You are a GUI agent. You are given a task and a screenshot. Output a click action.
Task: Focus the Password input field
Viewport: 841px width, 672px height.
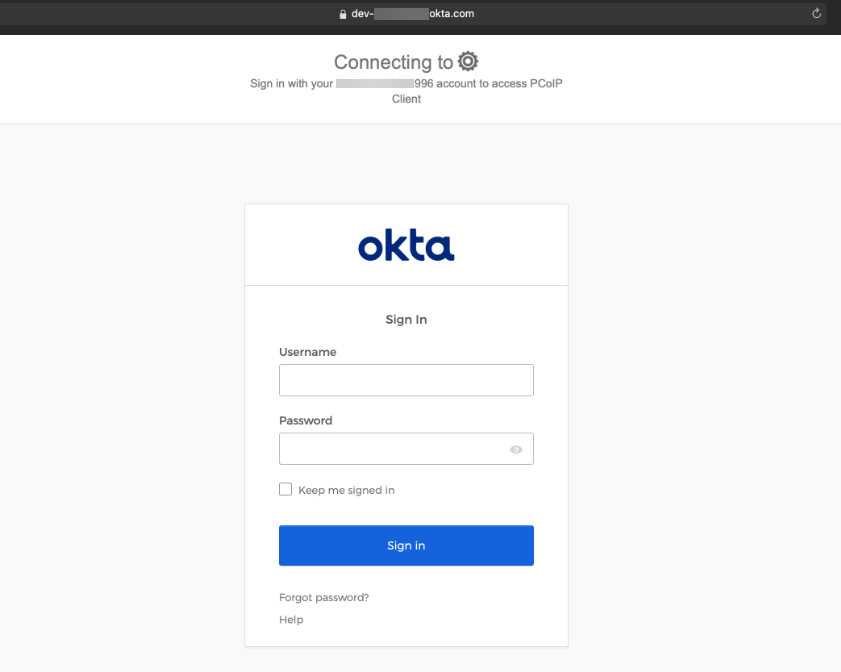click(406, 449)
